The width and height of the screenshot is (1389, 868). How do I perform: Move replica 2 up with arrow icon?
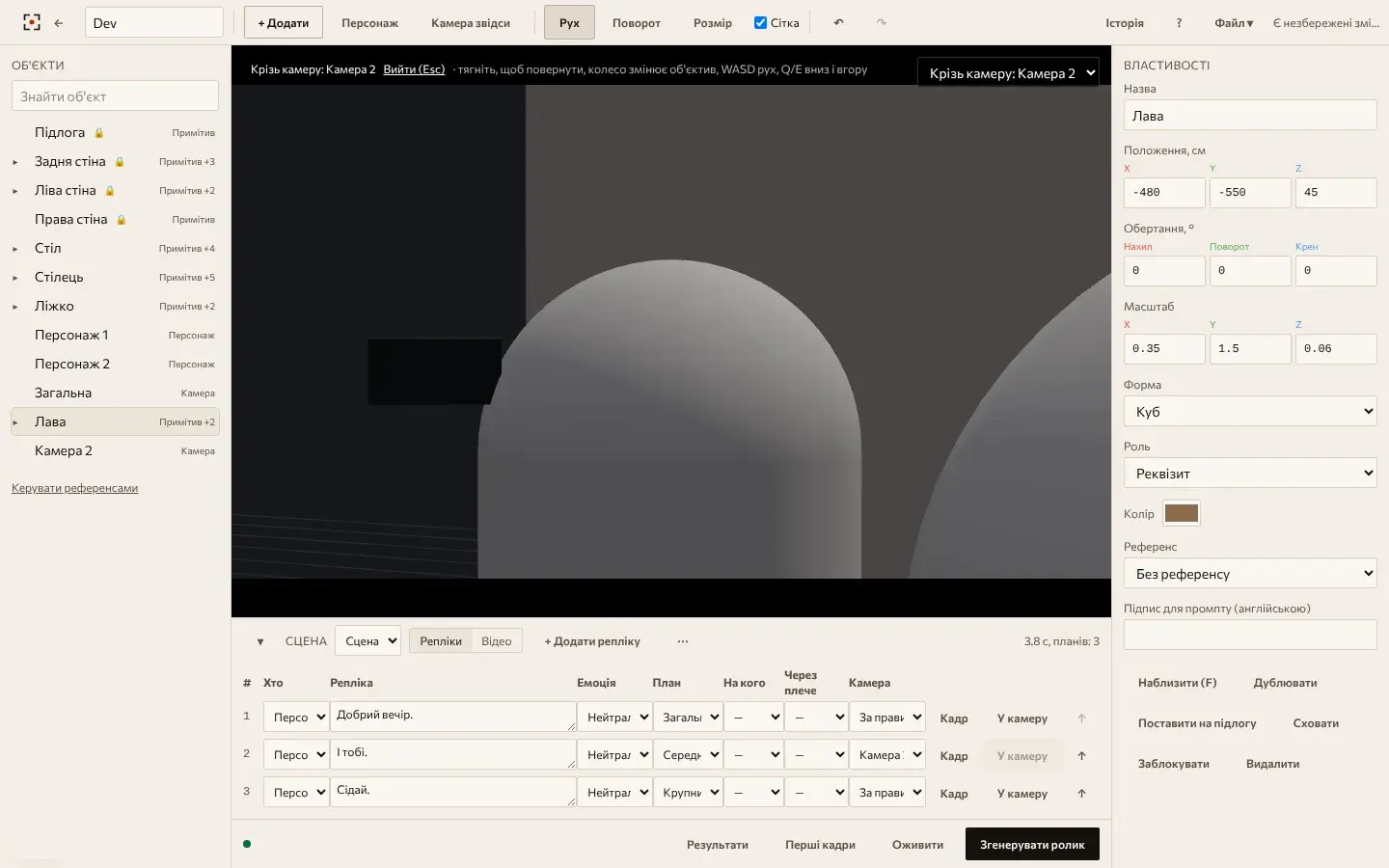(1081, 755)
